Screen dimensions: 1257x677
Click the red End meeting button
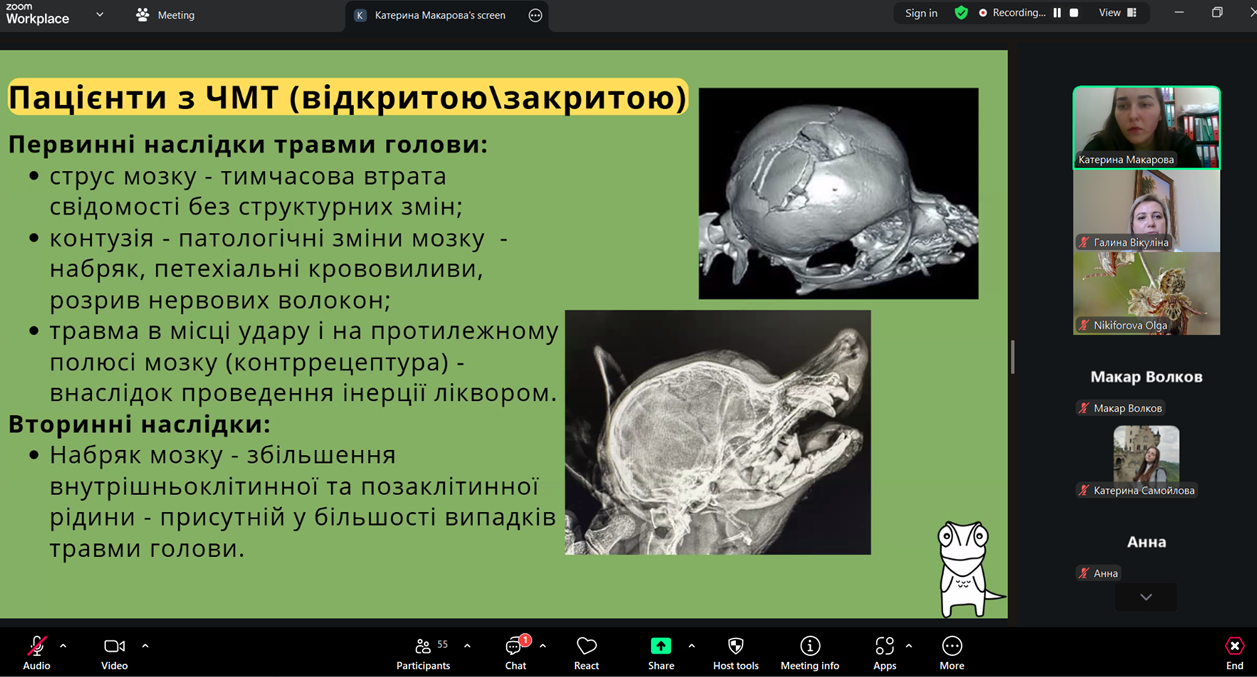tap(1235, 652)
